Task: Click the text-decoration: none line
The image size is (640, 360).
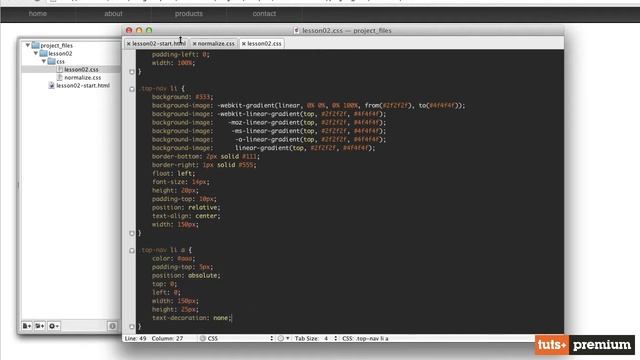Action: tap(191, 318)
